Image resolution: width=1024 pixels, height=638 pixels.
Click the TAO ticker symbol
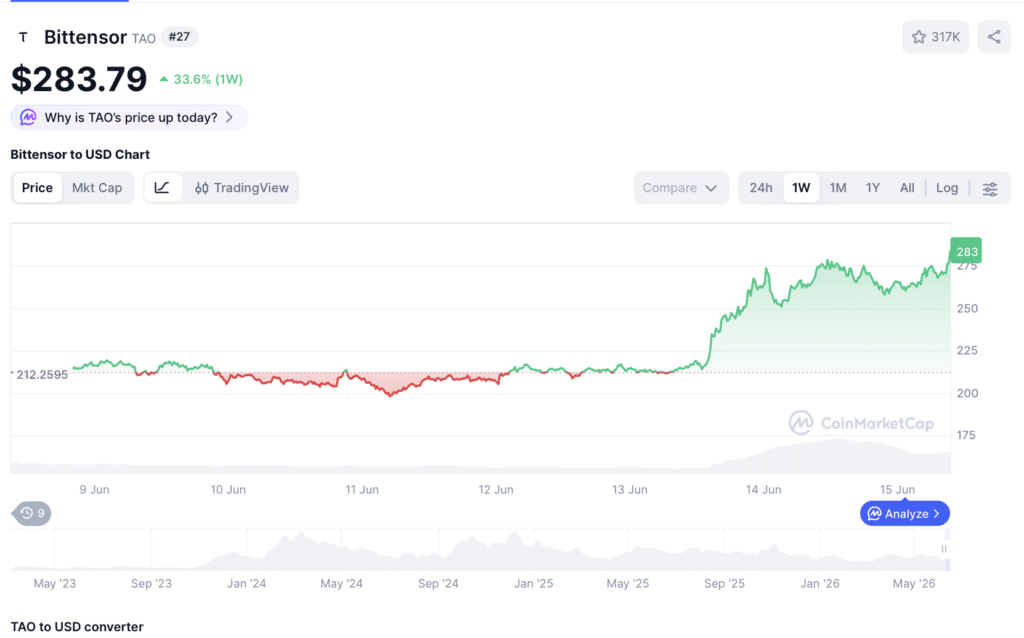point(144,39)
